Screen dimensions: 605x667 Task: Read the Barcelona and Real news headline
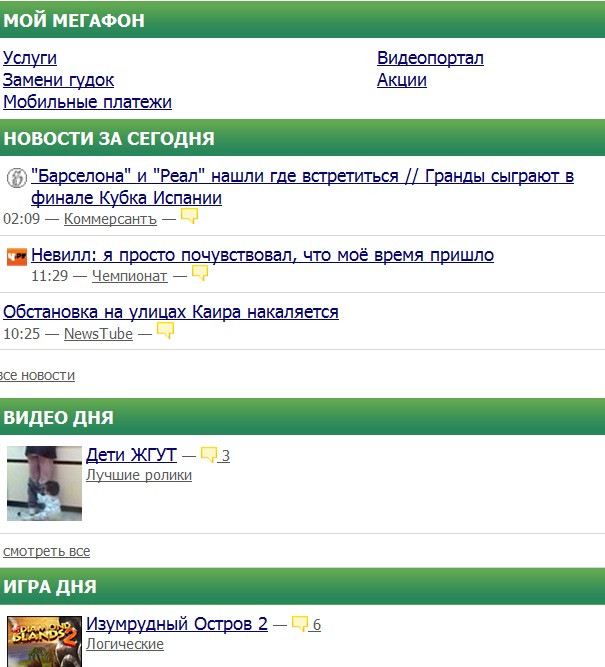tap(302, 187)
